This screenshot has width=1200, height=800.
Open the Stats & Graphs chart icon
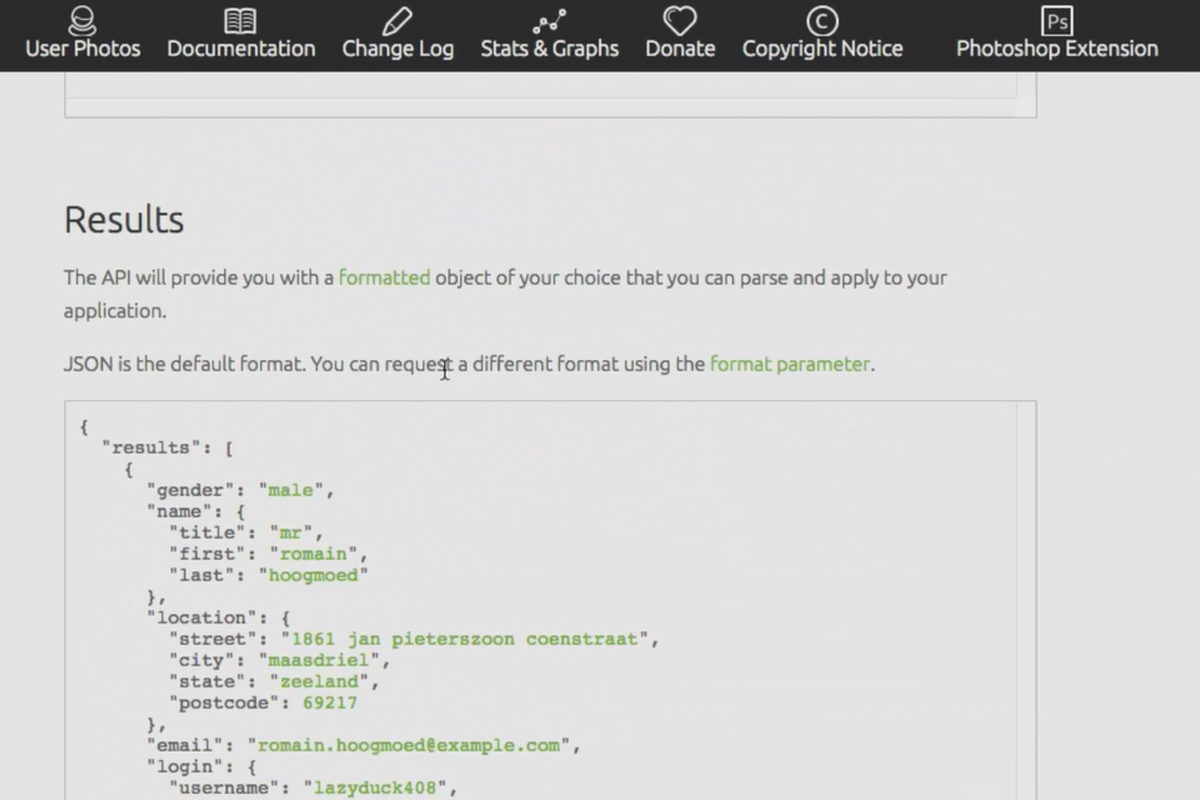tap(549, 20)
